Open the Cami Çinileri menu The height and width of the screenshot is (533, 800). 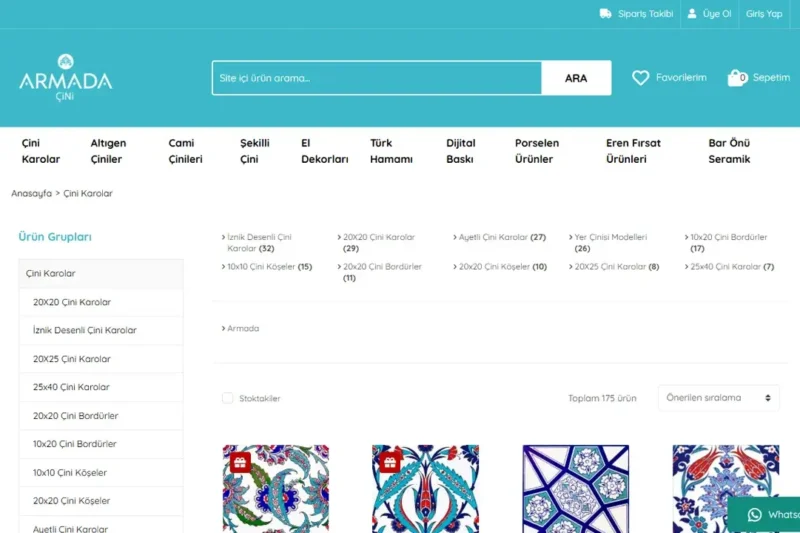(x=185, y=151)
